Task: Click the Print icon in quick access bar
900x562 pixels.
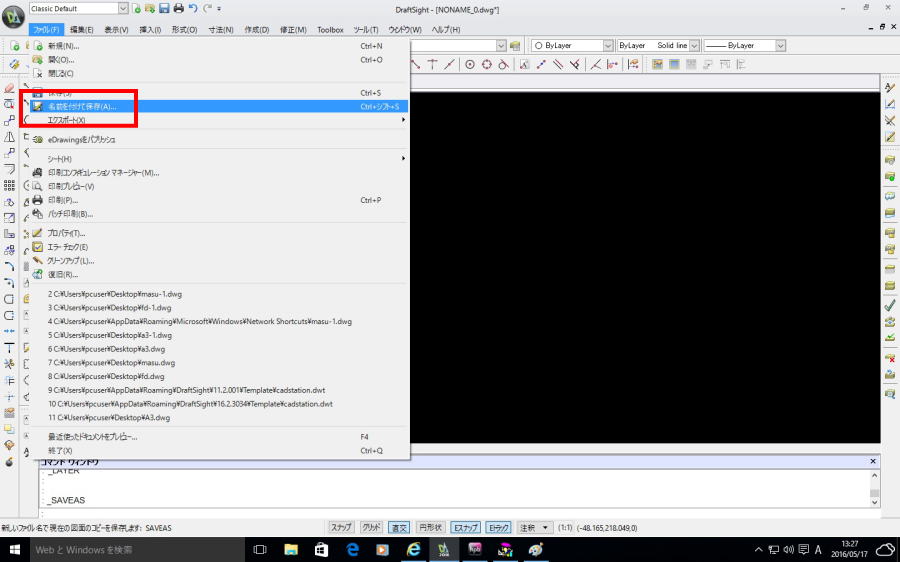Action: click(x=179, y=8)
